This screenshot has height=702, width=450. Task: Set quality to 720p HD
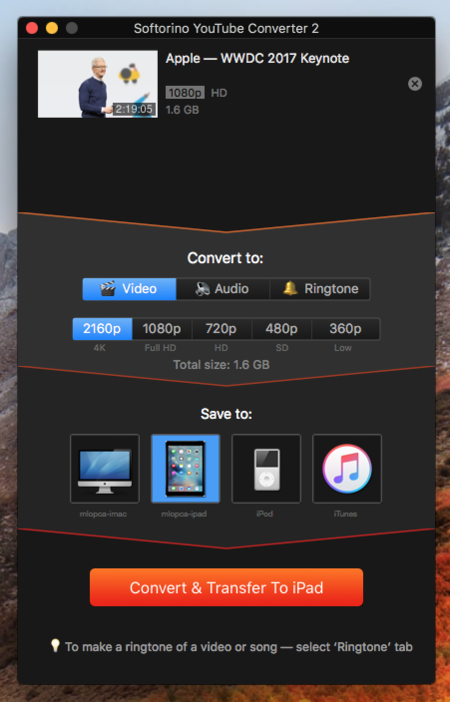pyautogui.click(x=222, y=329)
